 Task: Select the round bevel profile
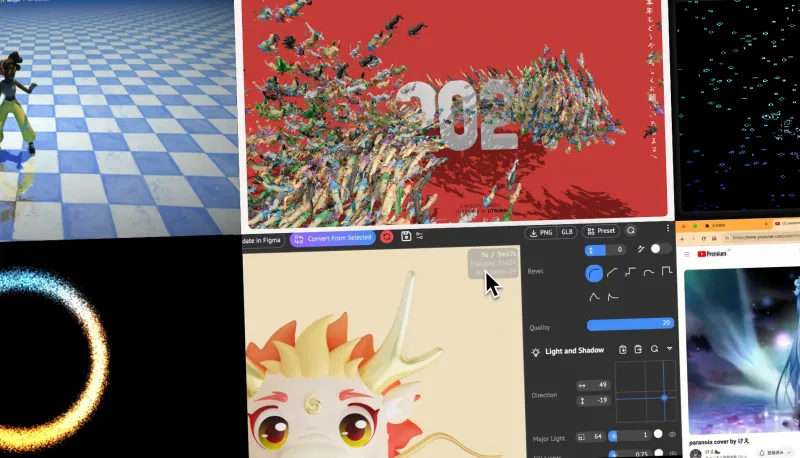(x=594, y=273)
